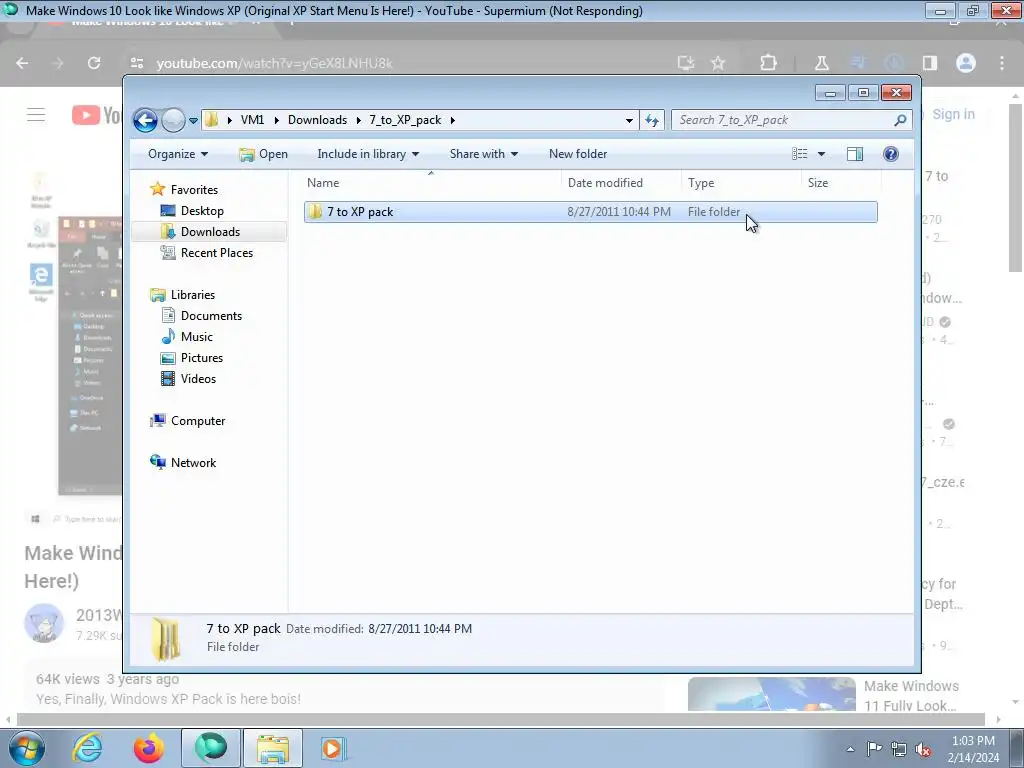Screen dimensions: 1024x768
Task: Sort by the Size column header
Action: pos(841,184)
